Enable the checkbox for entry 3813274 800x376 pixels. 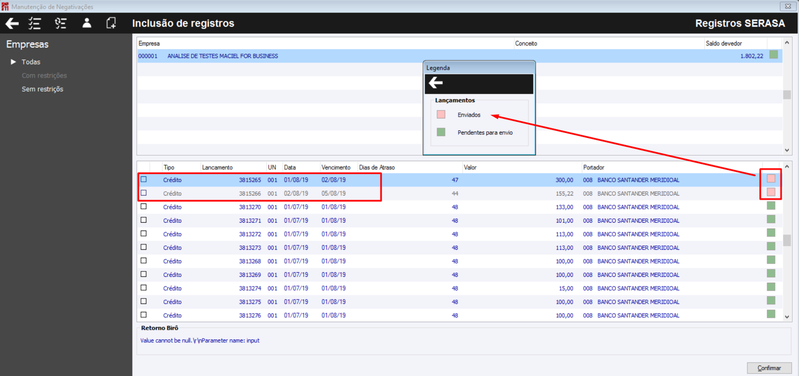pyautogui.click(x=143, y=288)
